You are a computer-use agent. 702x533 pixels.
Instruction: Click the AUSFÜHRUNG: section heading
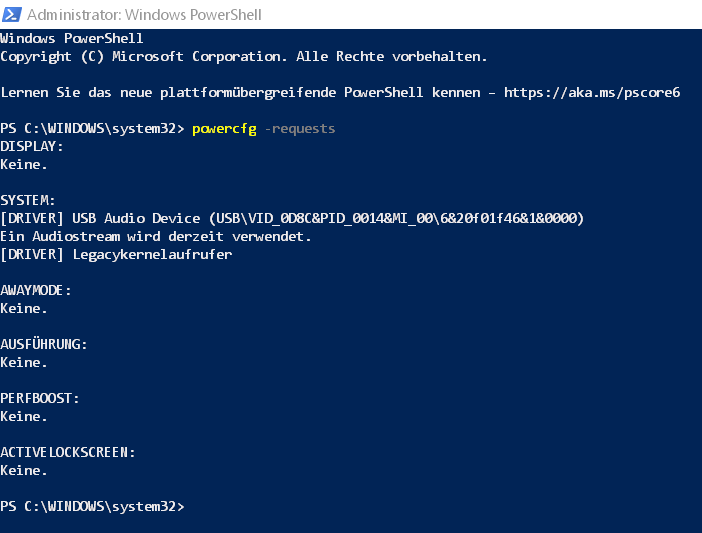pos(44,345)
